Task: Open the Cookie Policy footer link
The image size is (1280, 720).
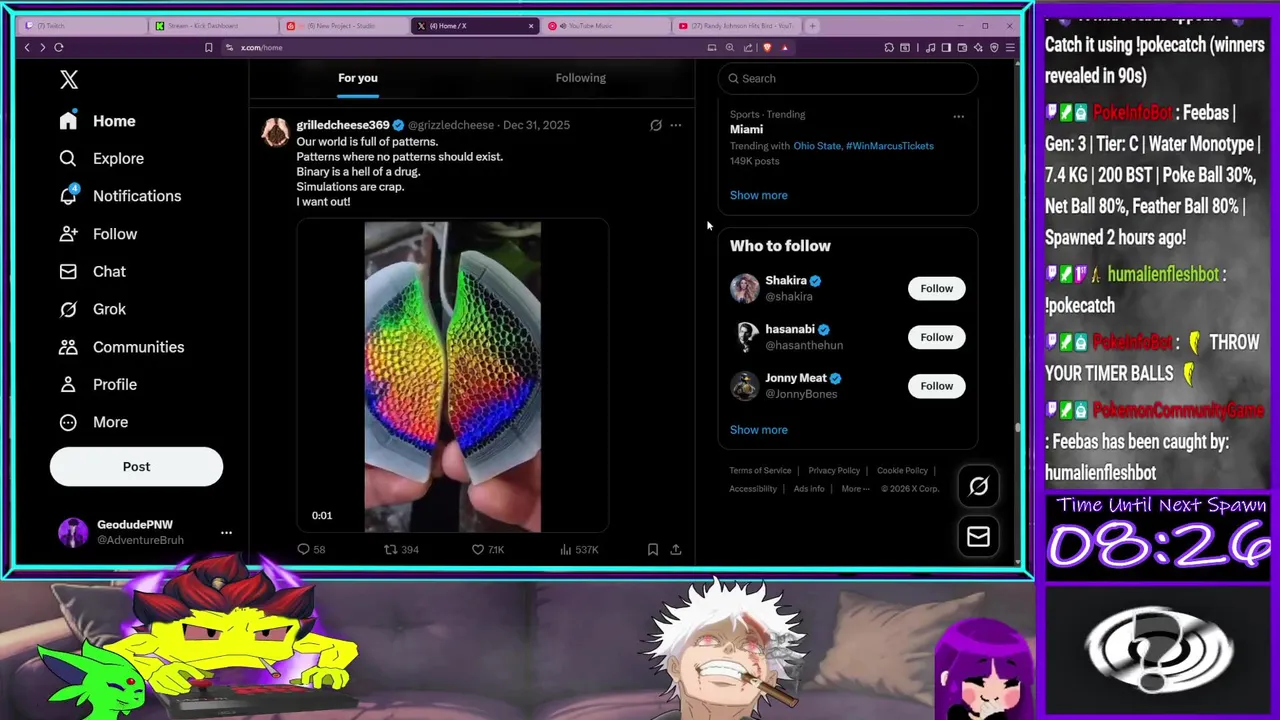Action: [902, 470]
